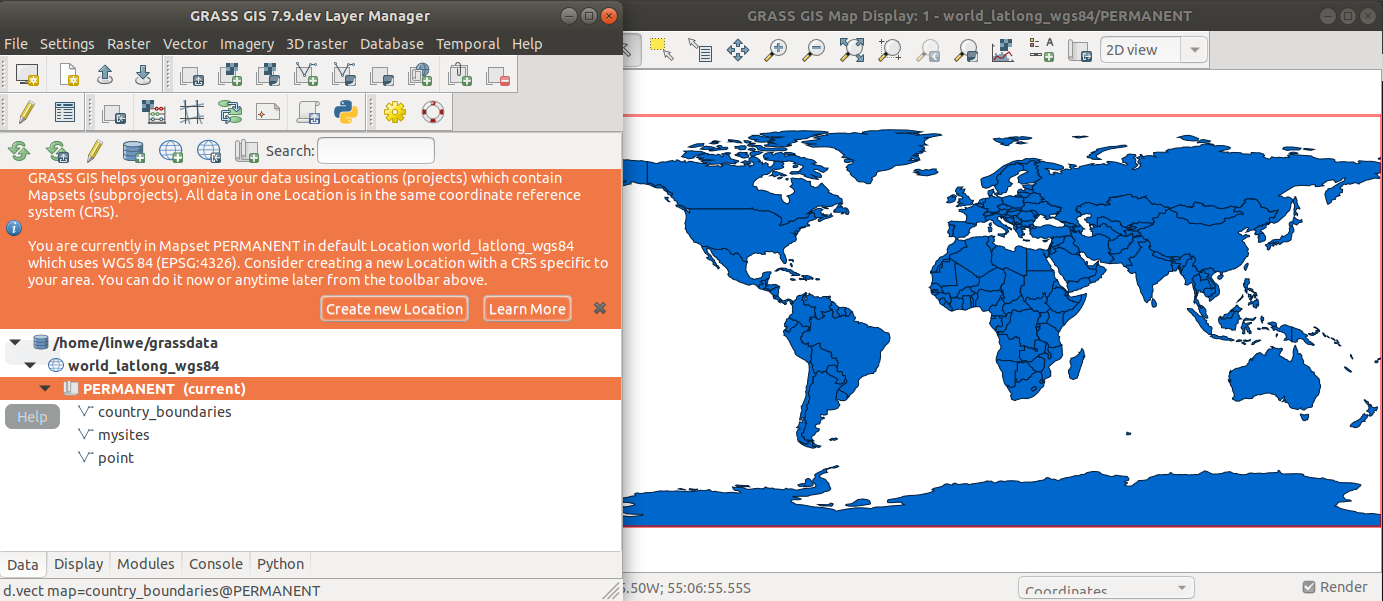This screenshot has width=1383, height=601.
Task: Switch to the Display tab
Action: [x=79, y=564]
